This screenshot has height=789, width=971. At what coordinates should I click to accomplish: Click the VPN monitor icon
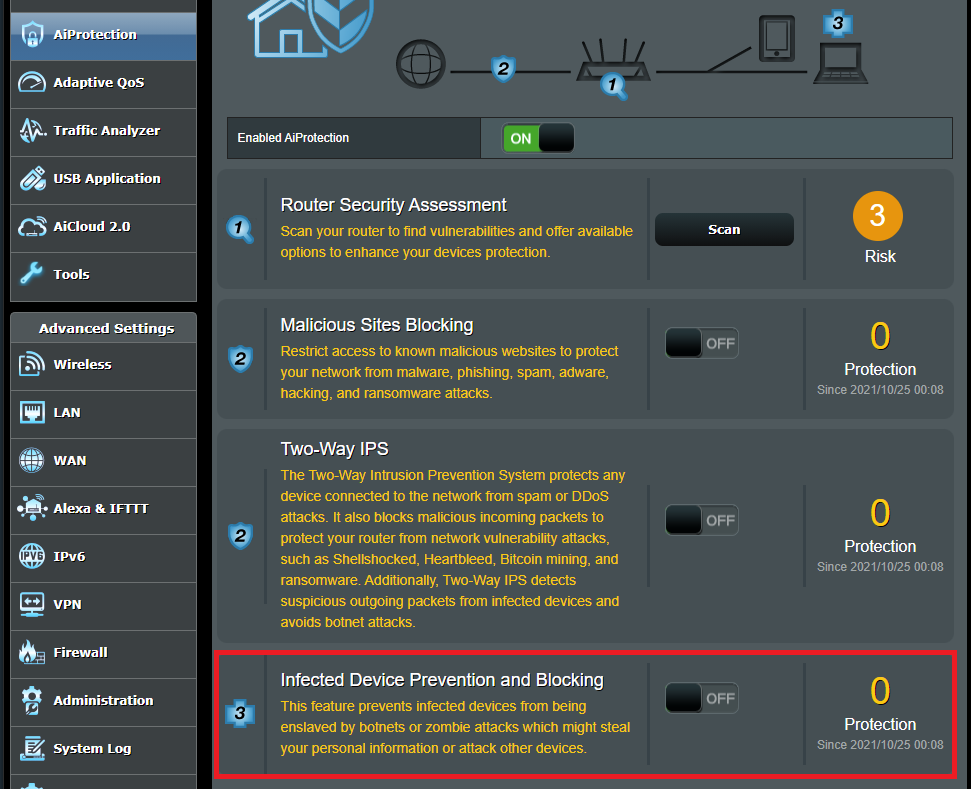pos(32,604)
